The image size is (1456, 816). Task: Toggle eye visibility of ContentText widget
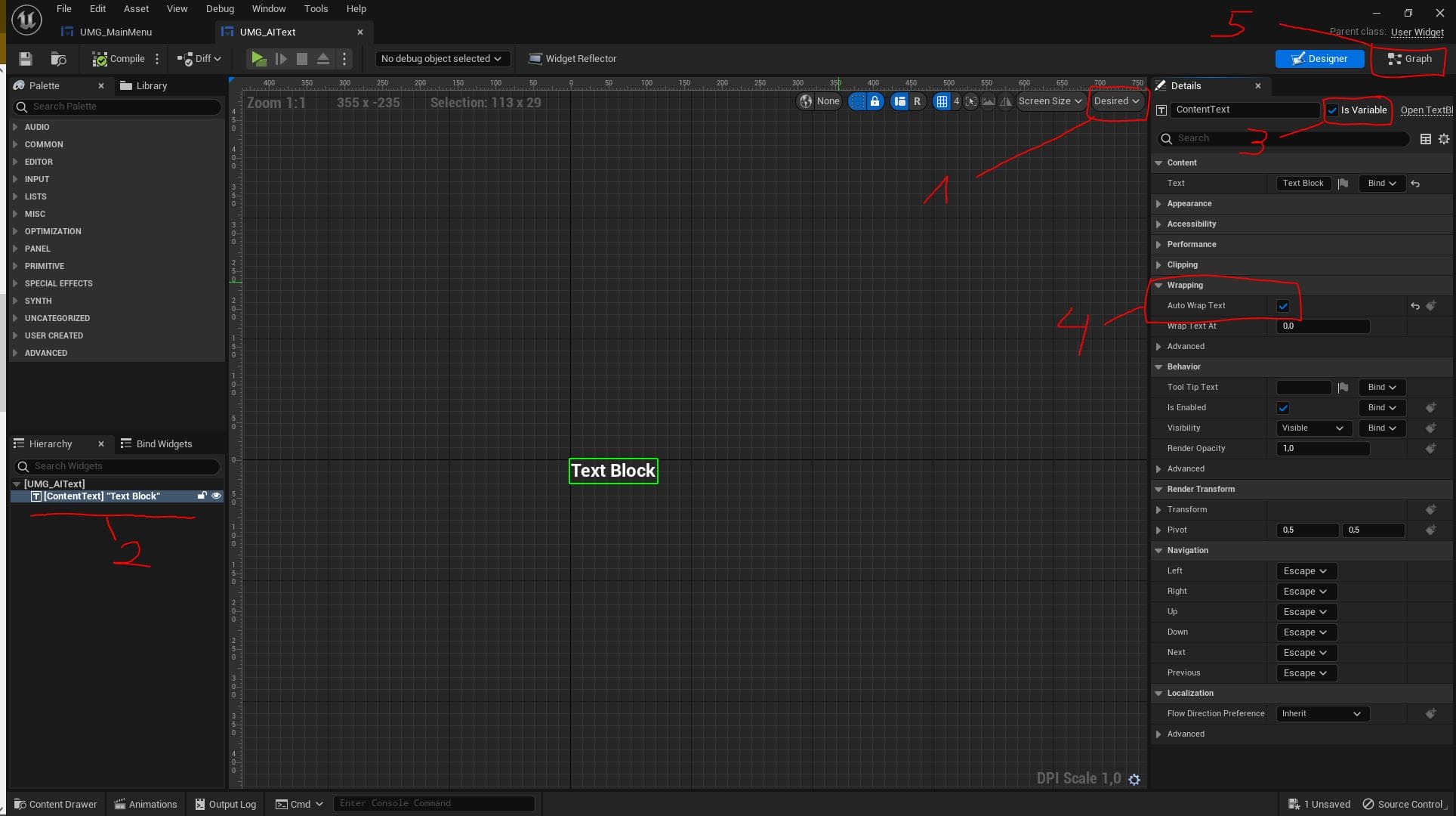(216, 496)
